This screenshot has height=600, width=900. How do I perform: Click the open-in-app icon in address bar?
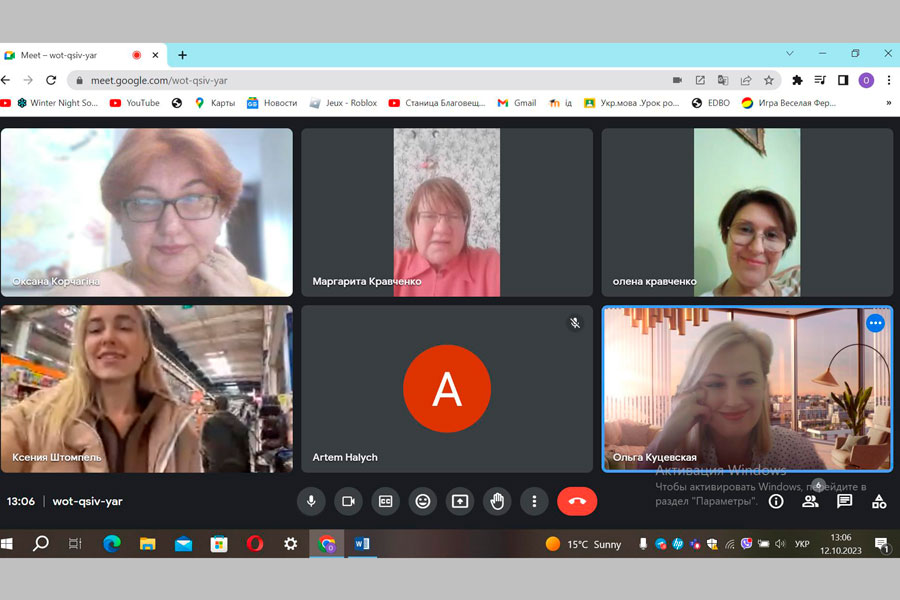click(x=700, y=80)
